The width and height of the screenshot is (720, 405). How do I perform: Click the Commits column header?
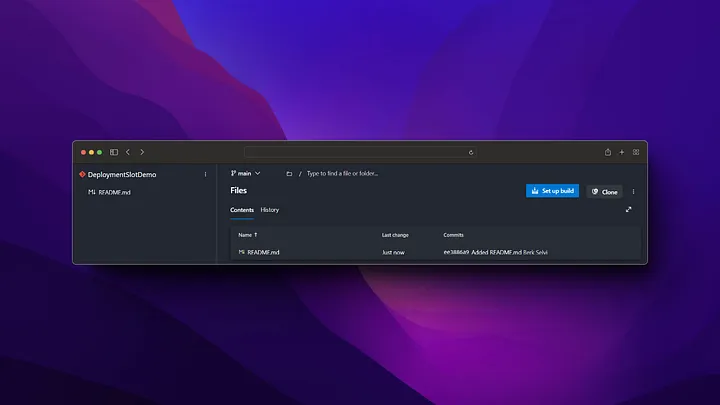[x=453, y=235]
